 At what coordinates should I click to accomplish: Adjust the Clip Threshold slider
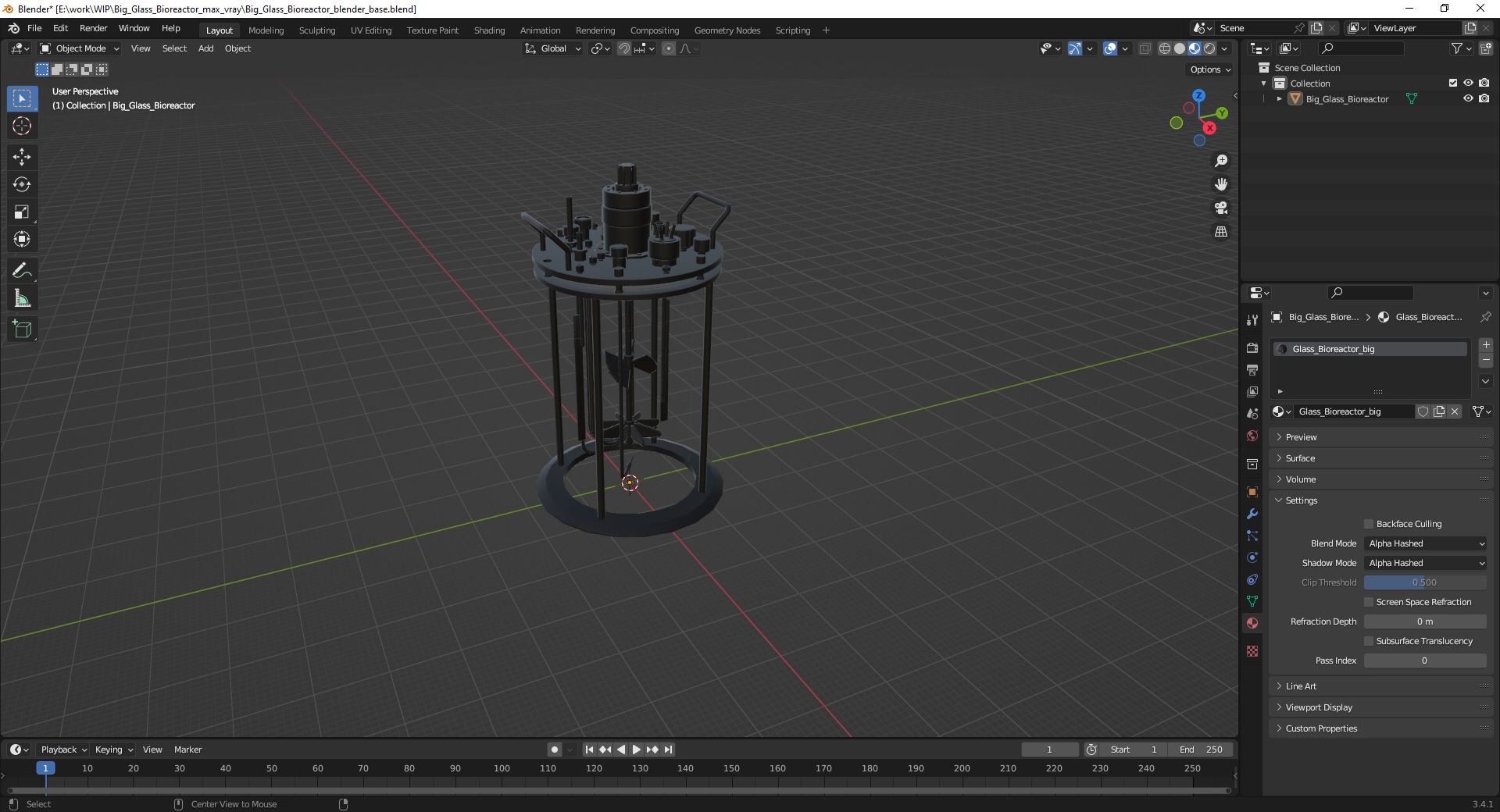[x=1425, y=582]
